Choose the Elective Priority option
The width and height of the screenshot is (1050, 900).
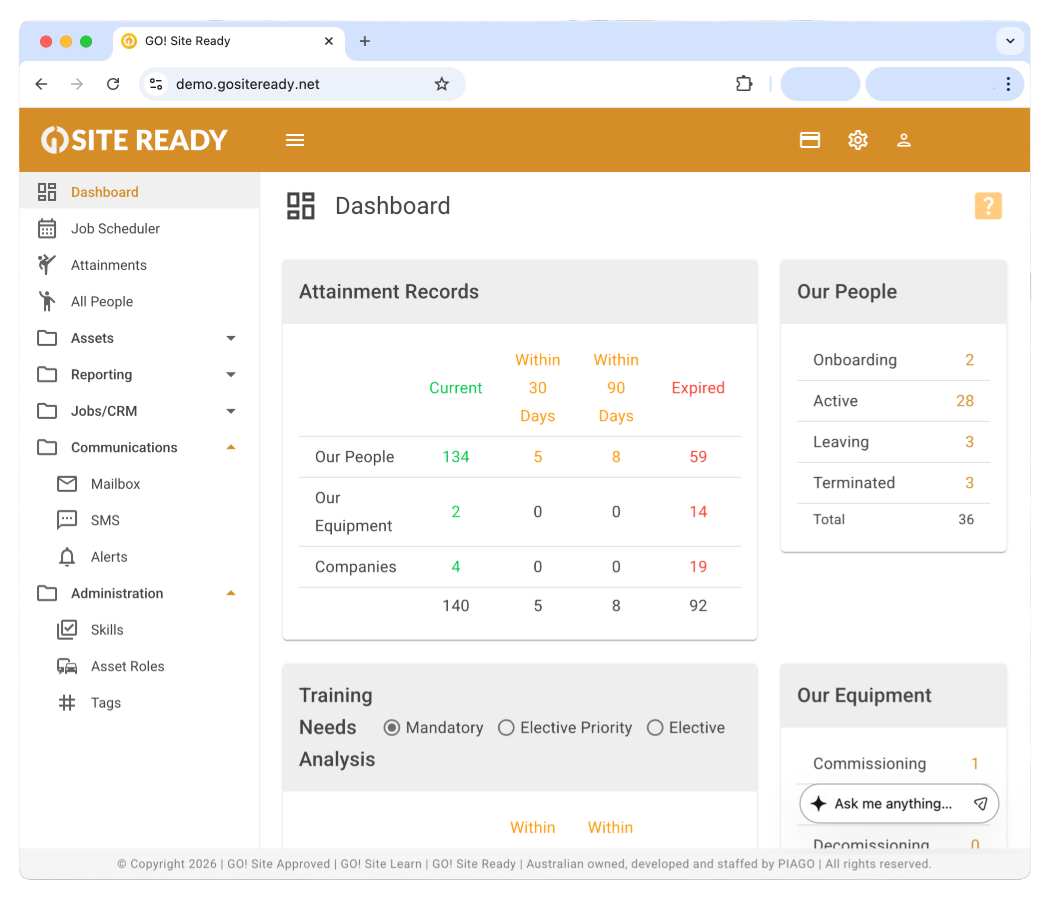pos(506,727)
